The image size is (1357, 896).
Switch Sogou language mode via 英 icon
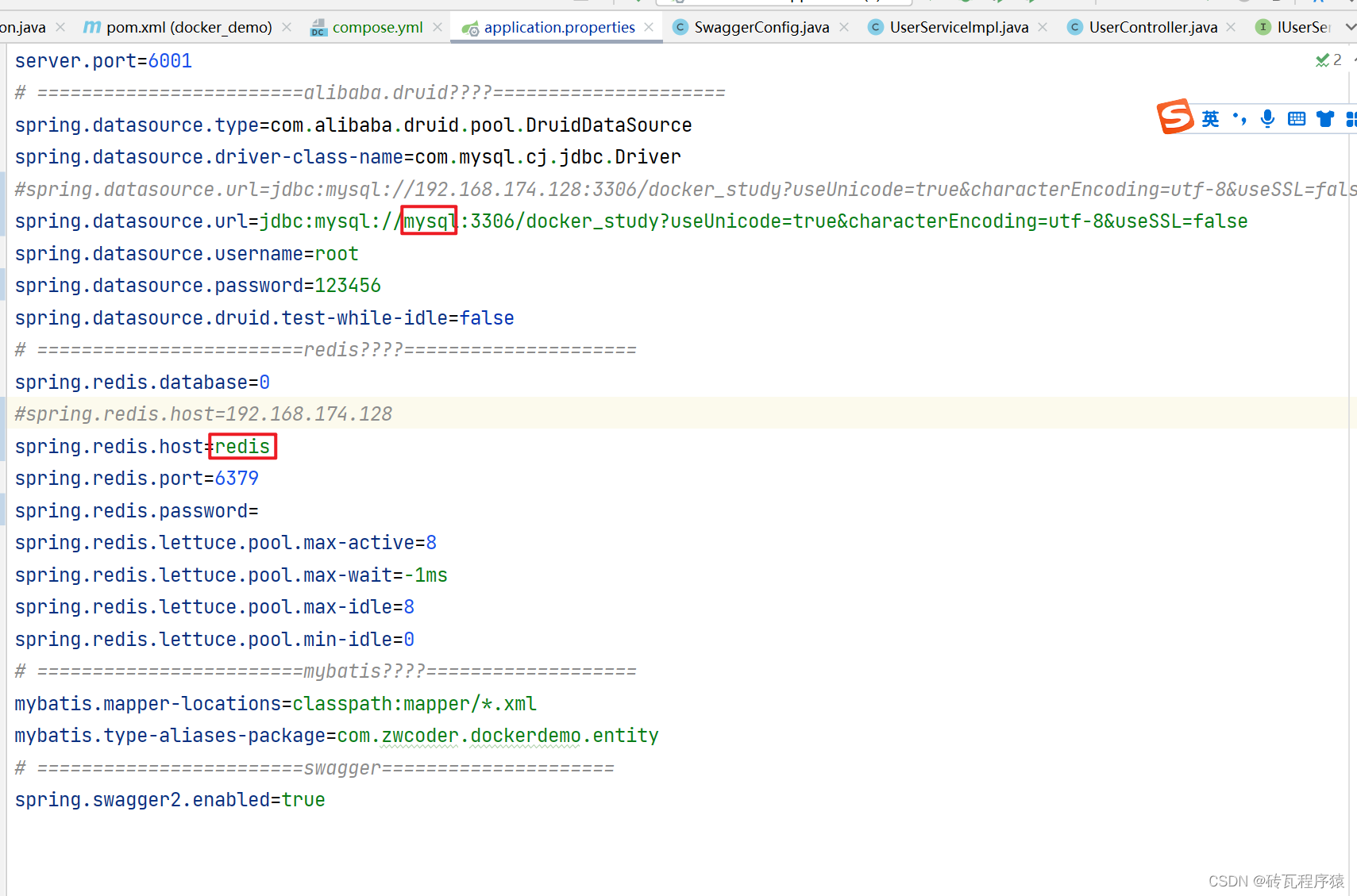click(1210, 119)
